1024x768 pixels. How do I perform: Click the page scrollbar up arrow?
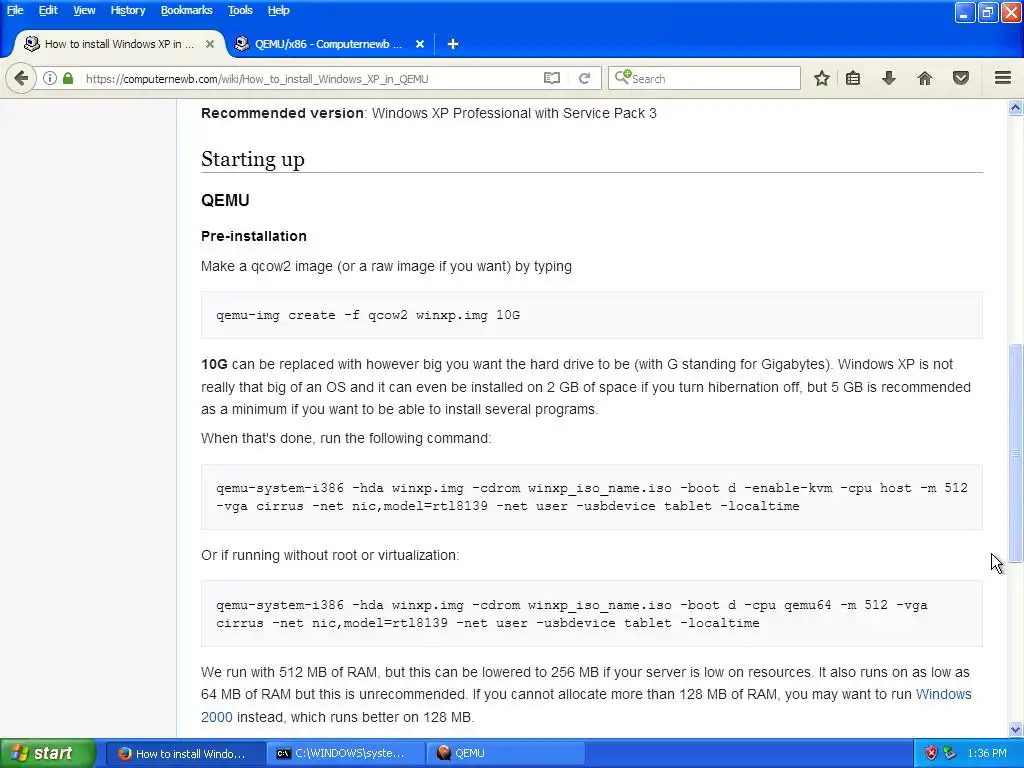(x=1016, y=108)
